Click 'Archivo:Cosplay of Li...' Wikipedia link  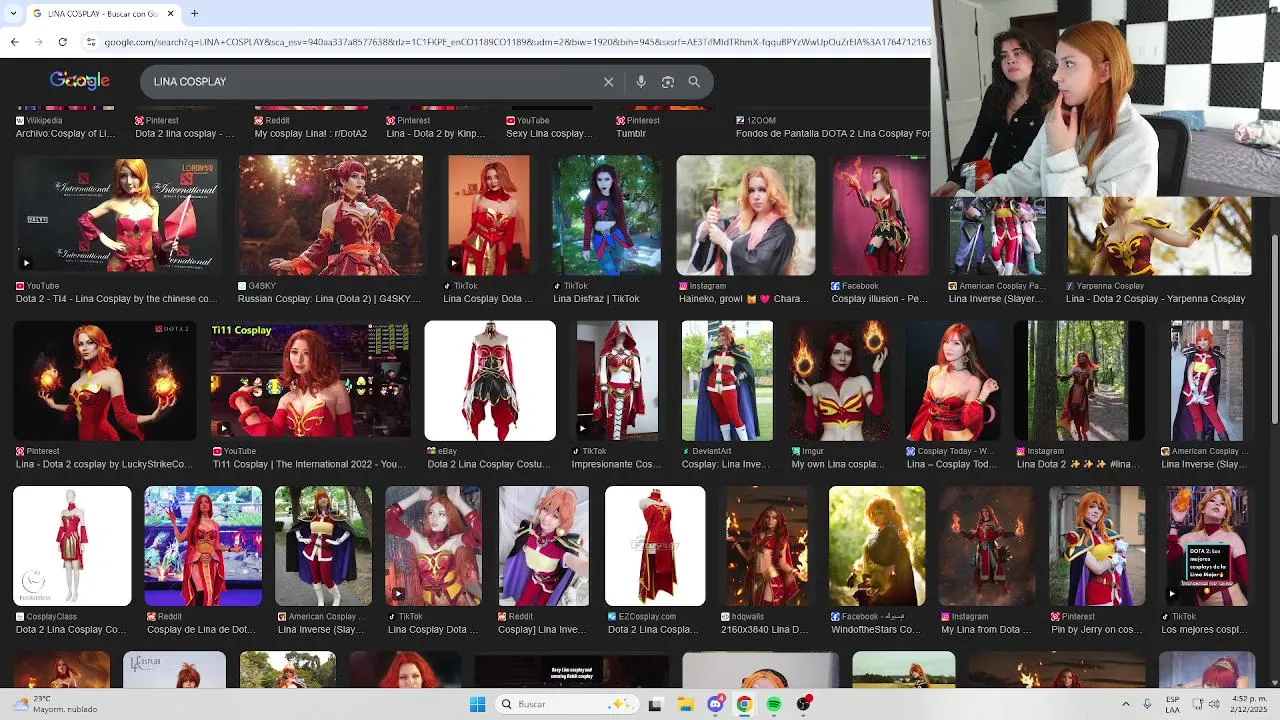click(x=65, y=133)
